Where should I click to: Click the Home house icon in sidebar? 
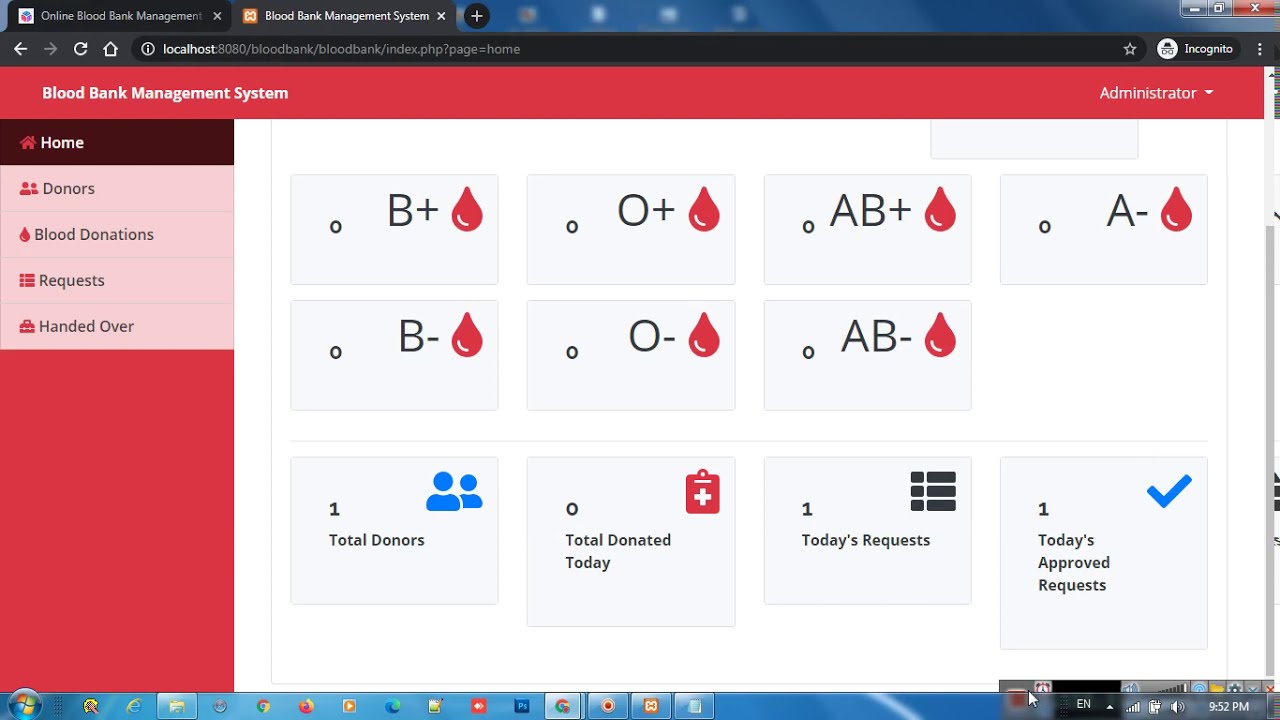(x=28, y=142)
